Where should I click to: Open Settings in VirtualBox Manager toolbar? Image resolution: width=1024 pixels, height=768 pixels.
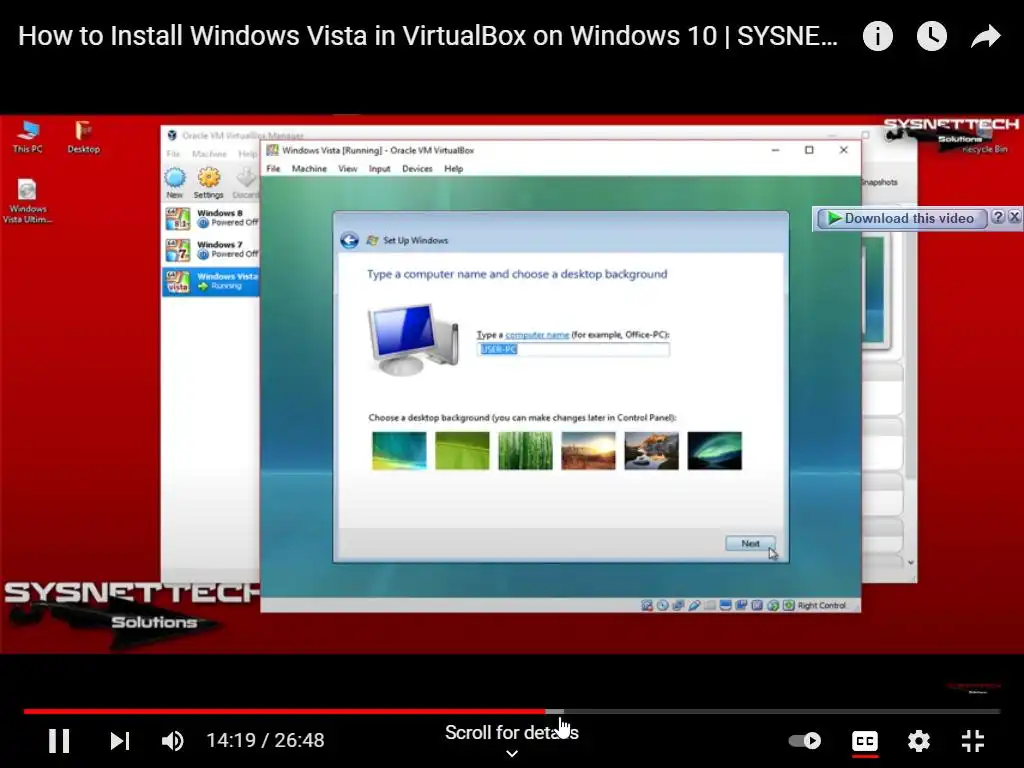click(x=208, y=183)
